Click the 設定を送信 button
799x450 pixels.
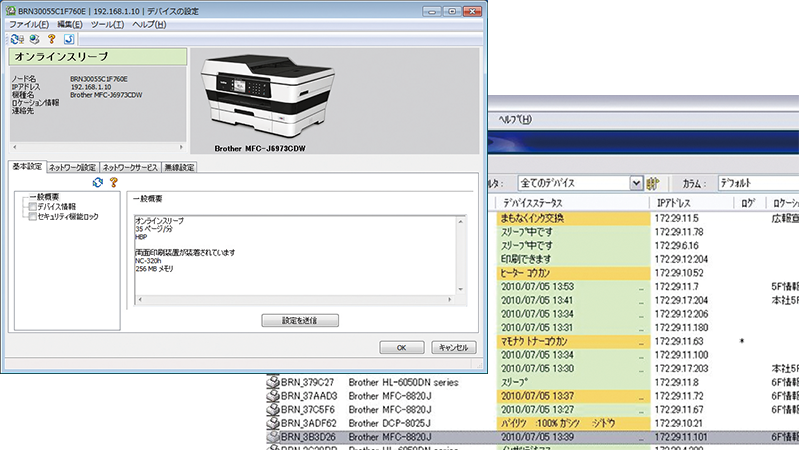[x=300, y=320]
